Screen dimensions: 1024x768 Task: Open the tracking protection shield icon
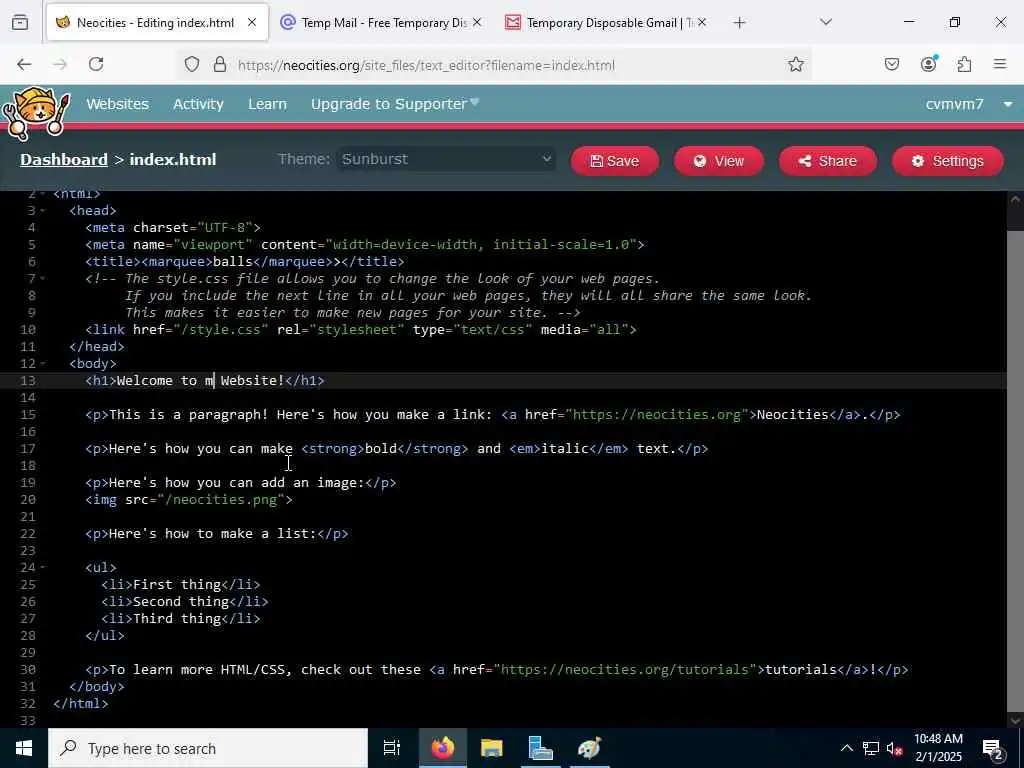click(x=191, y=65)
